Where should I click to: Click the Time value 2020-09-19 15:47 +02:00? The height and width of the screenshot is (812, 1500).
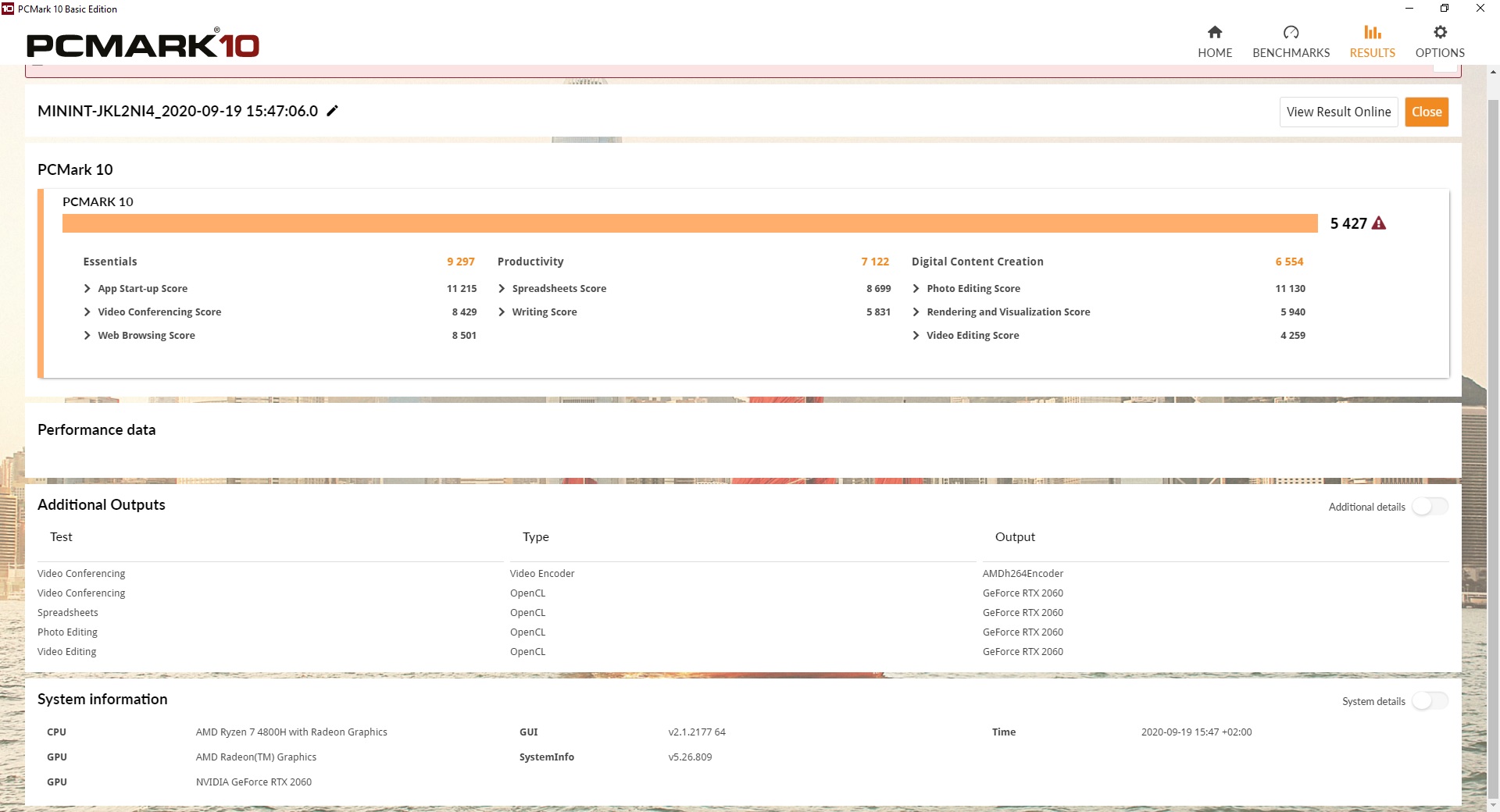pyautogui.click(x=1196, y=732)
